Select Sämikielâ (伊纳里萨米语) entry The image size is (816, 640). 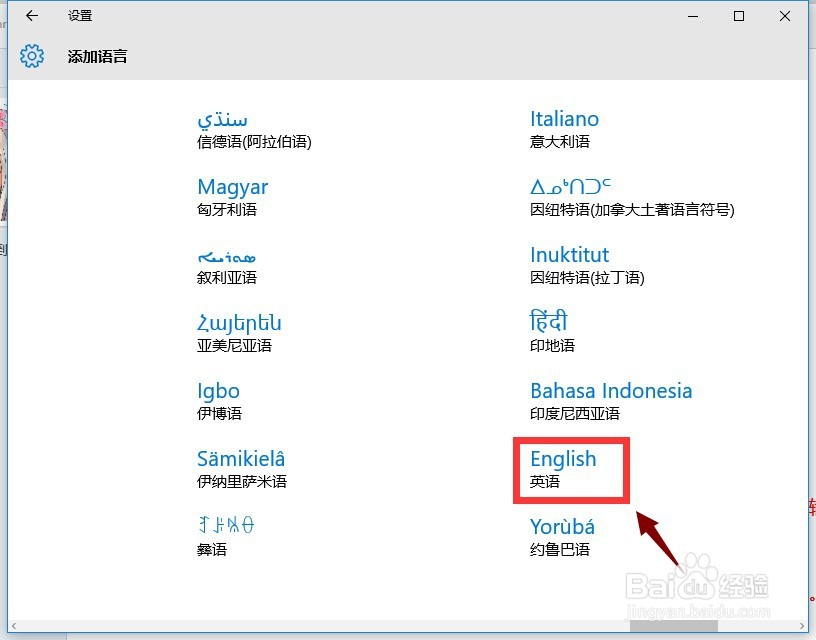(x=241, y=469)
